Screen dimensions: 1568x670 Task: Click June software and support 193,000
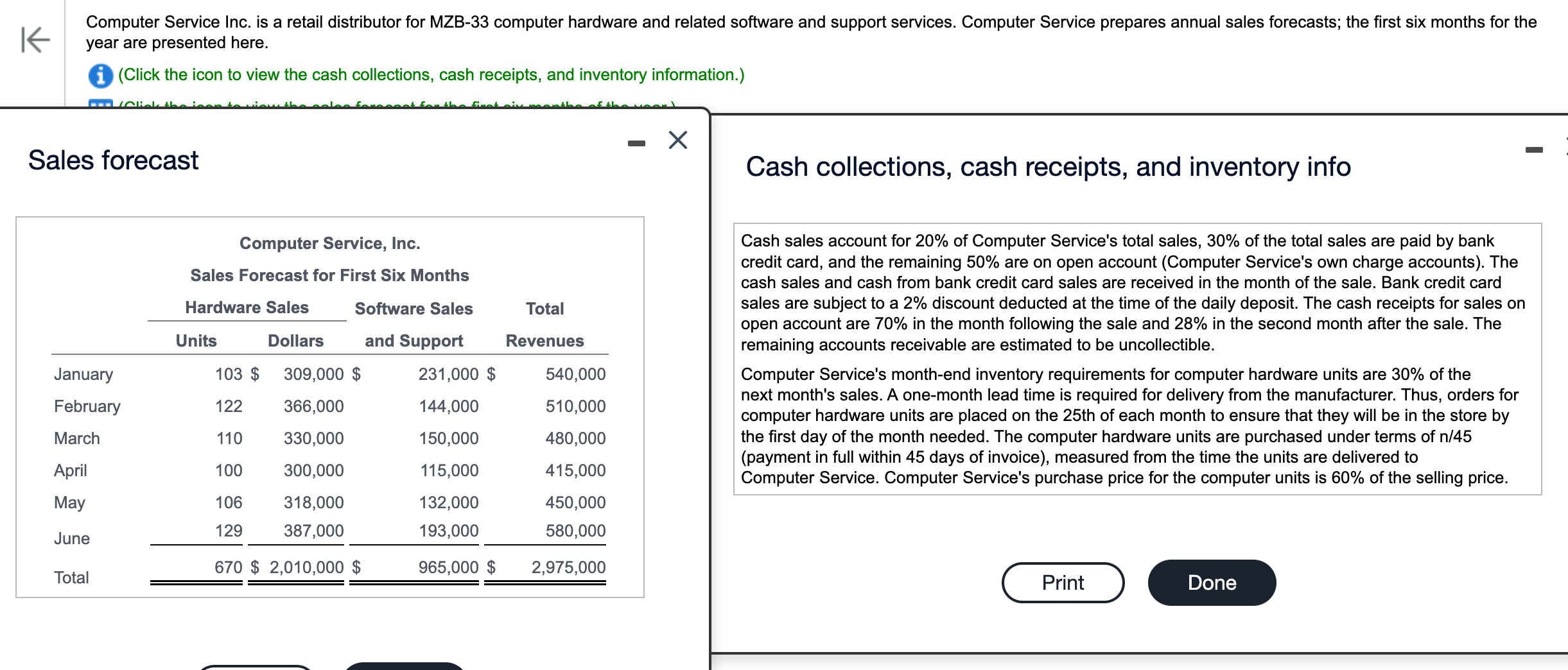449,531
